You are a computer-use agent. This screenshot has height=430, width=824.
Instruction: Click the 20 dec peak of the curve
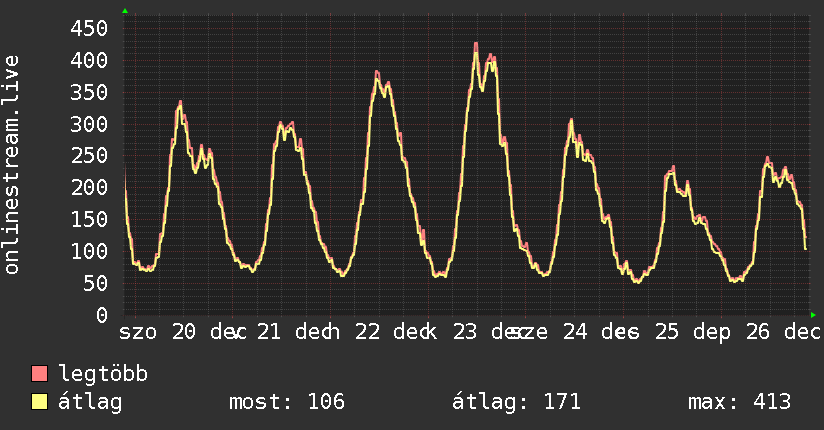click(x=180, y=104)
